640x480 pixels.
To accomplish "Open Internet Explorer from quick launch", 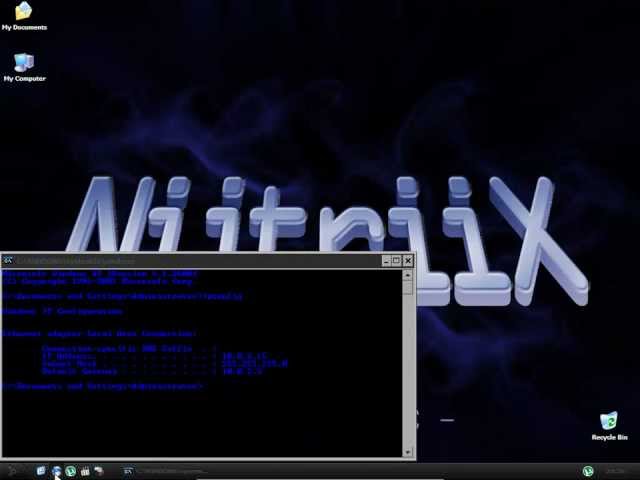I will click(x=56, y=471).
